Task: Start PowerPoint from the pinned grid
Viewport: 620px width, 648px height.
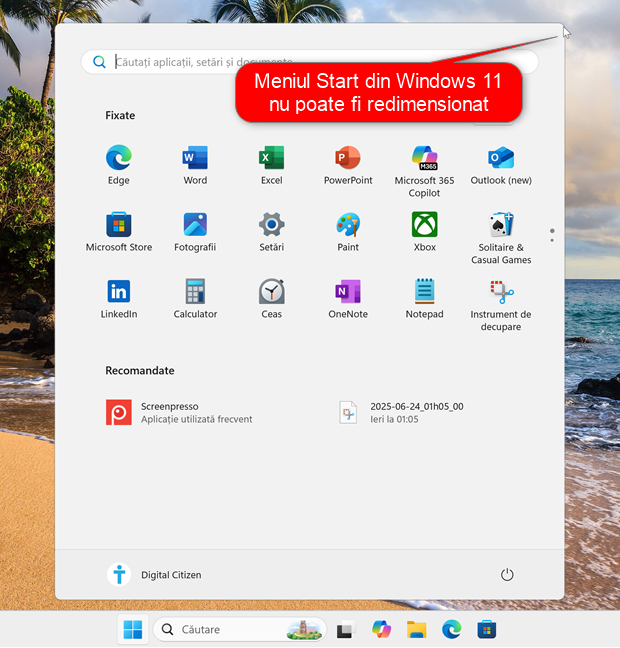Action: [x=348, y=159]
